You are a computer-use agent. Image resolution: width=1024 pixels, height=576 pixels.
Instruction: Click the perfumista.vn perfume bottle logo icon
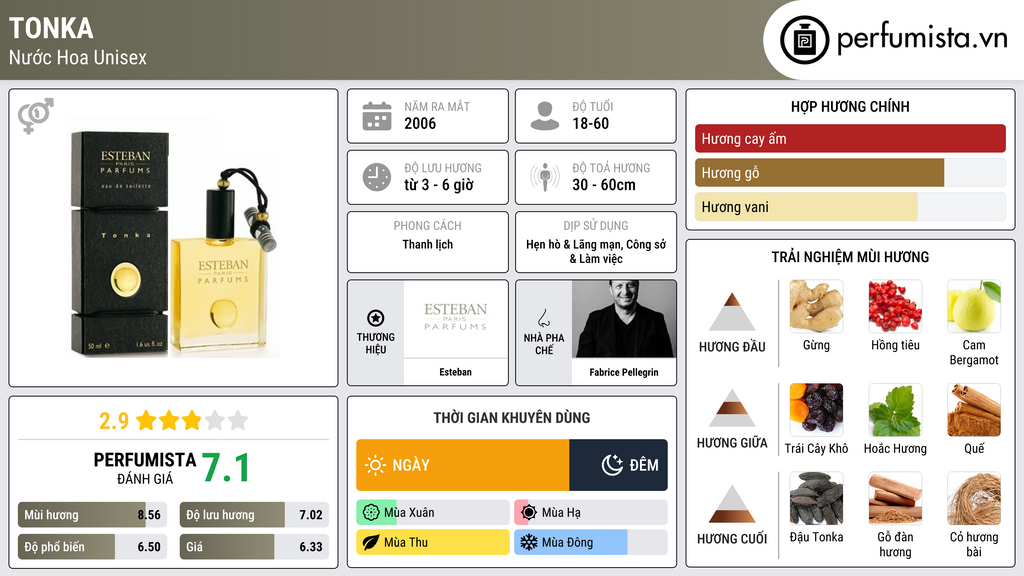(804, 40)
